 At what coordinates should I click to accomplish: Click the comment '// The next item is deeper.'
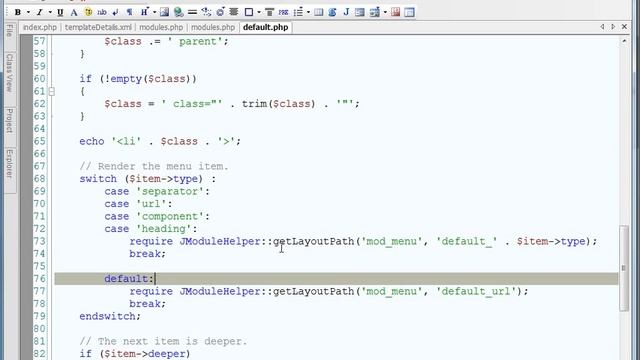pos(163,341)
